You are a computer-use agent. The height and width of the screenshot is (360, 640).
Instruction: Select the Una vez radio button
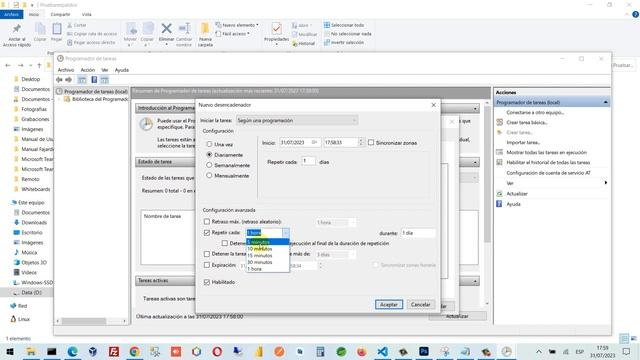coord(209,144)
